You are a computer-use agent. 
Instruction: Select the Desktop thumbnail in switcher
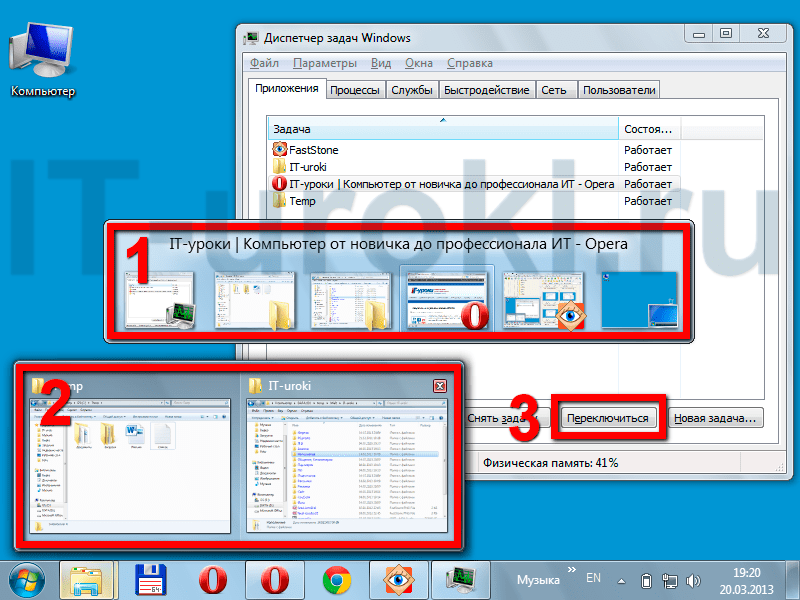(639, 299)
